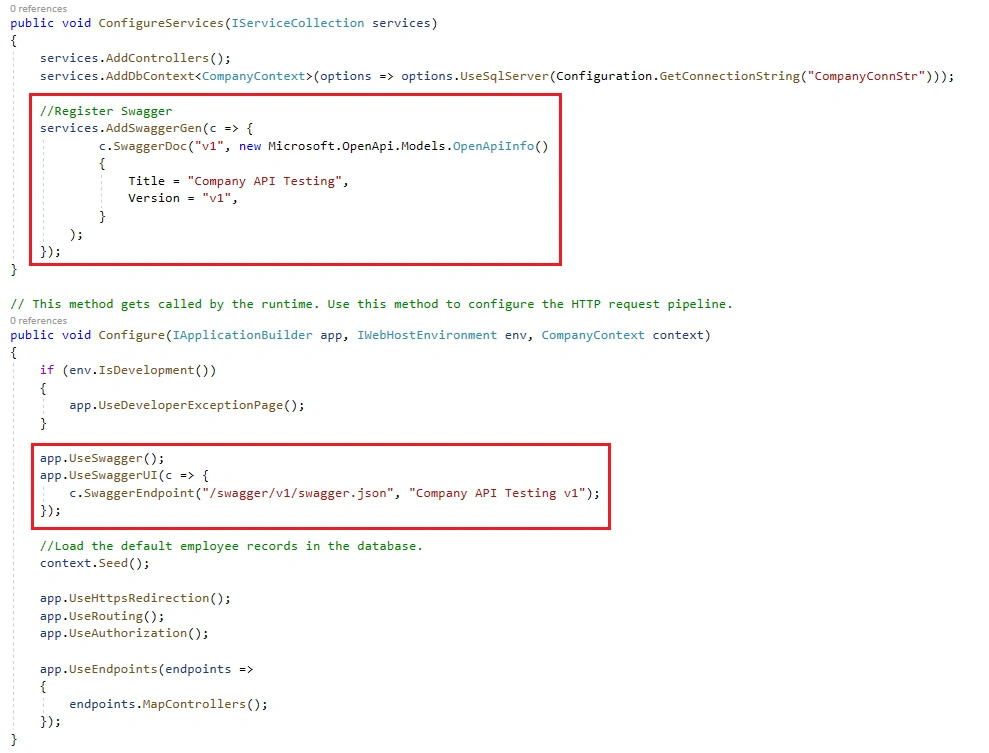989x753 pixels.
Task: Click the '0 references' CodeLens above Configure method
Action: point(38,320)
